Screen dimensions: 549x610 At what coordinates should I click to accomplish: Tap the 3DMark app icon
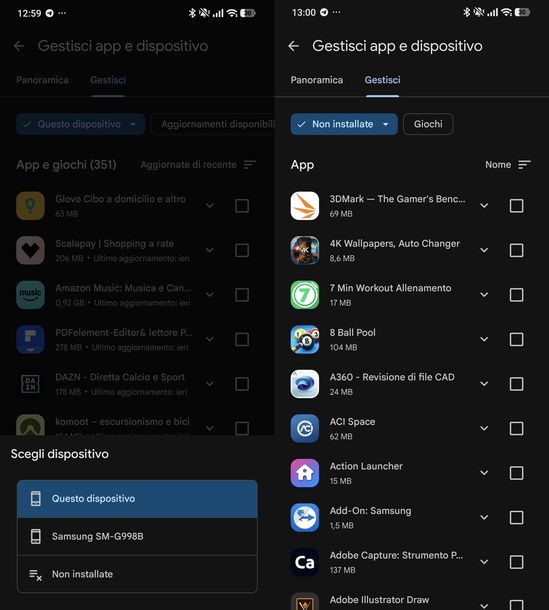[x=305, y=206]
